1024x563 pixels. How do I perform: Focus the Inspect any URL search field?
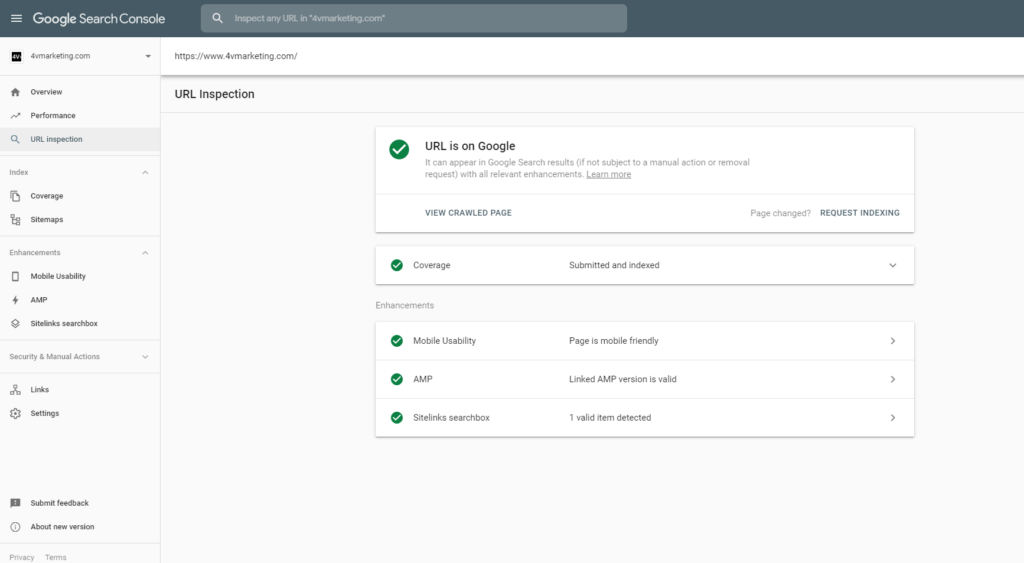coord(414,18)
